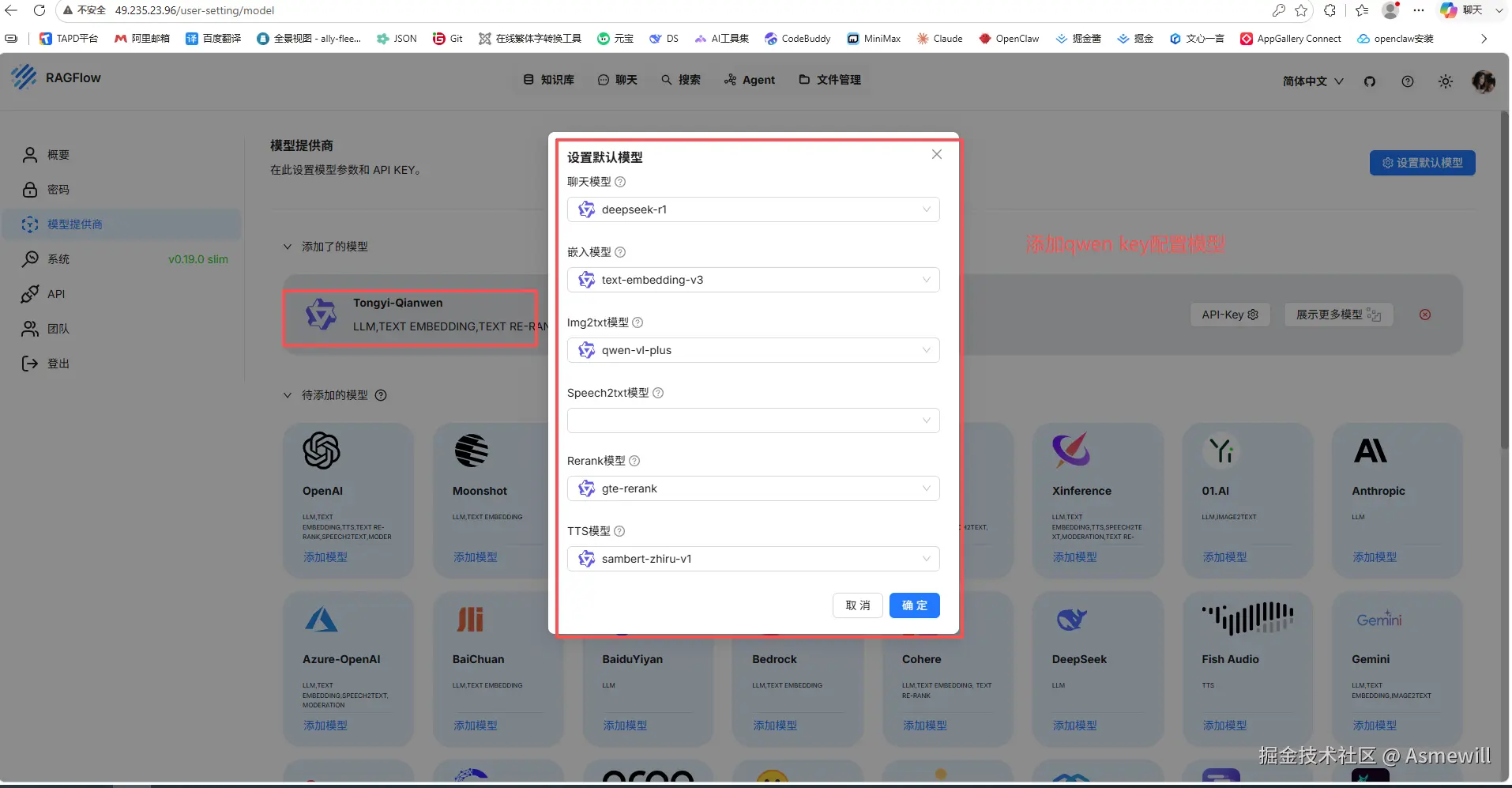Open the 知识库 tab

[x=549, y=80]
